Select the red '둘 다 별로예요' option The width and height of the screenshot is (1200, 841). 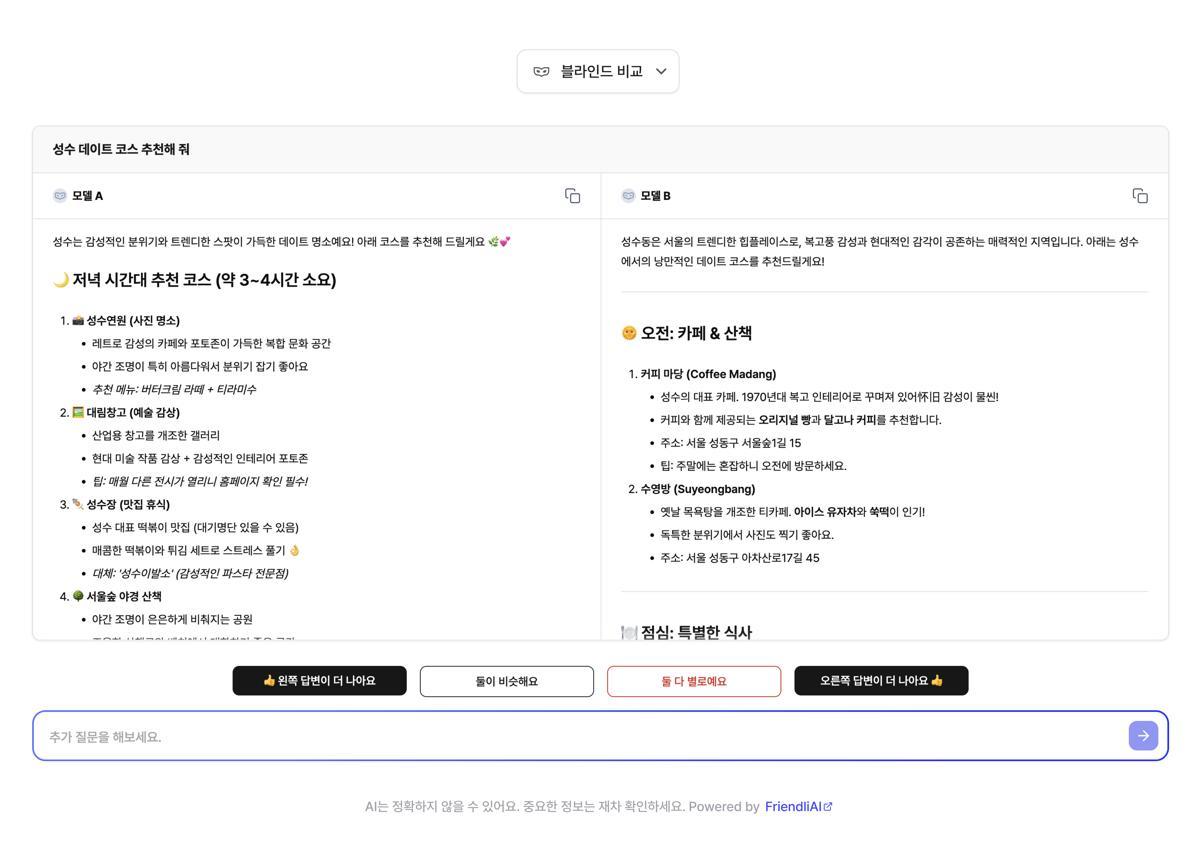point(694,680)
